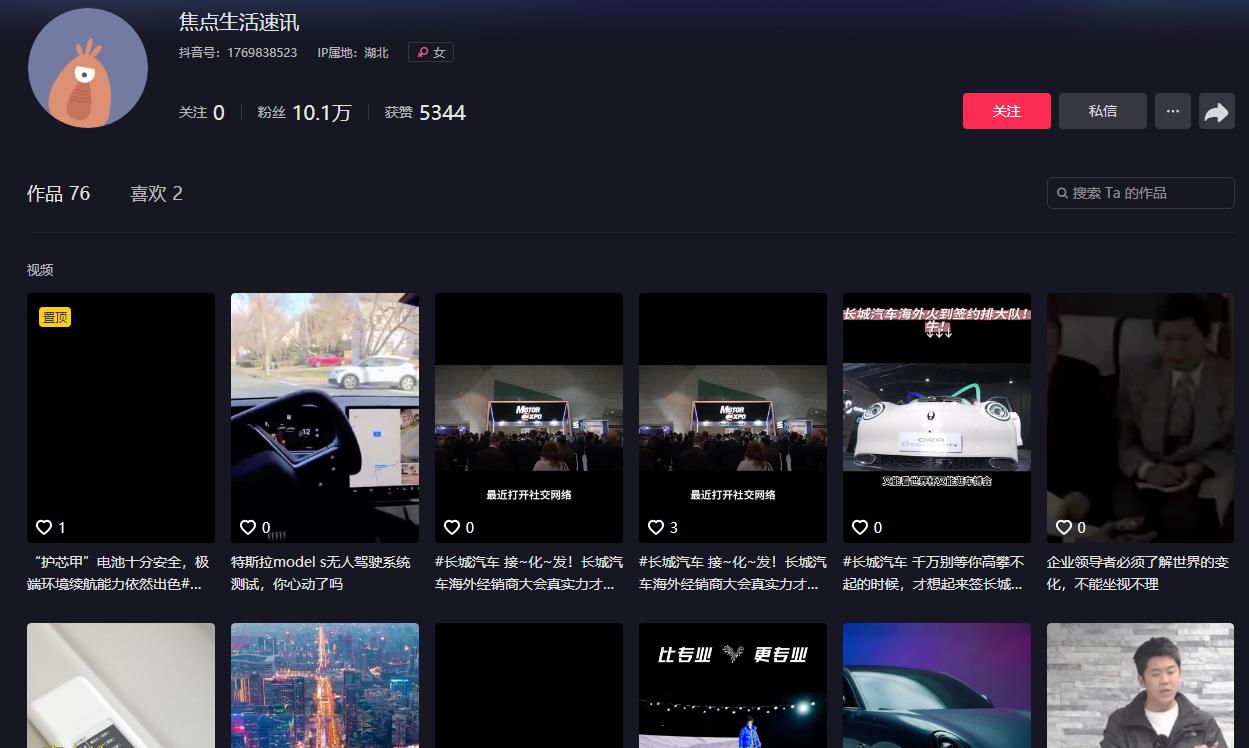Click the 特斯拉model s无人驾驶系统 title
This screenshot has height=748, width=1249.
click(x=321, y=573)
